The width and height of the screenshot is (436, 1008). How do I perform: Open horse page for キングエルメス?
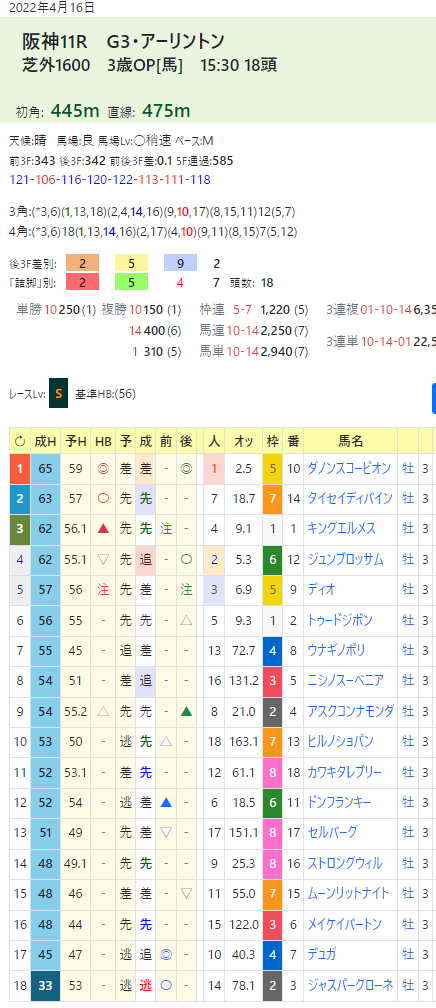point(341,529)
